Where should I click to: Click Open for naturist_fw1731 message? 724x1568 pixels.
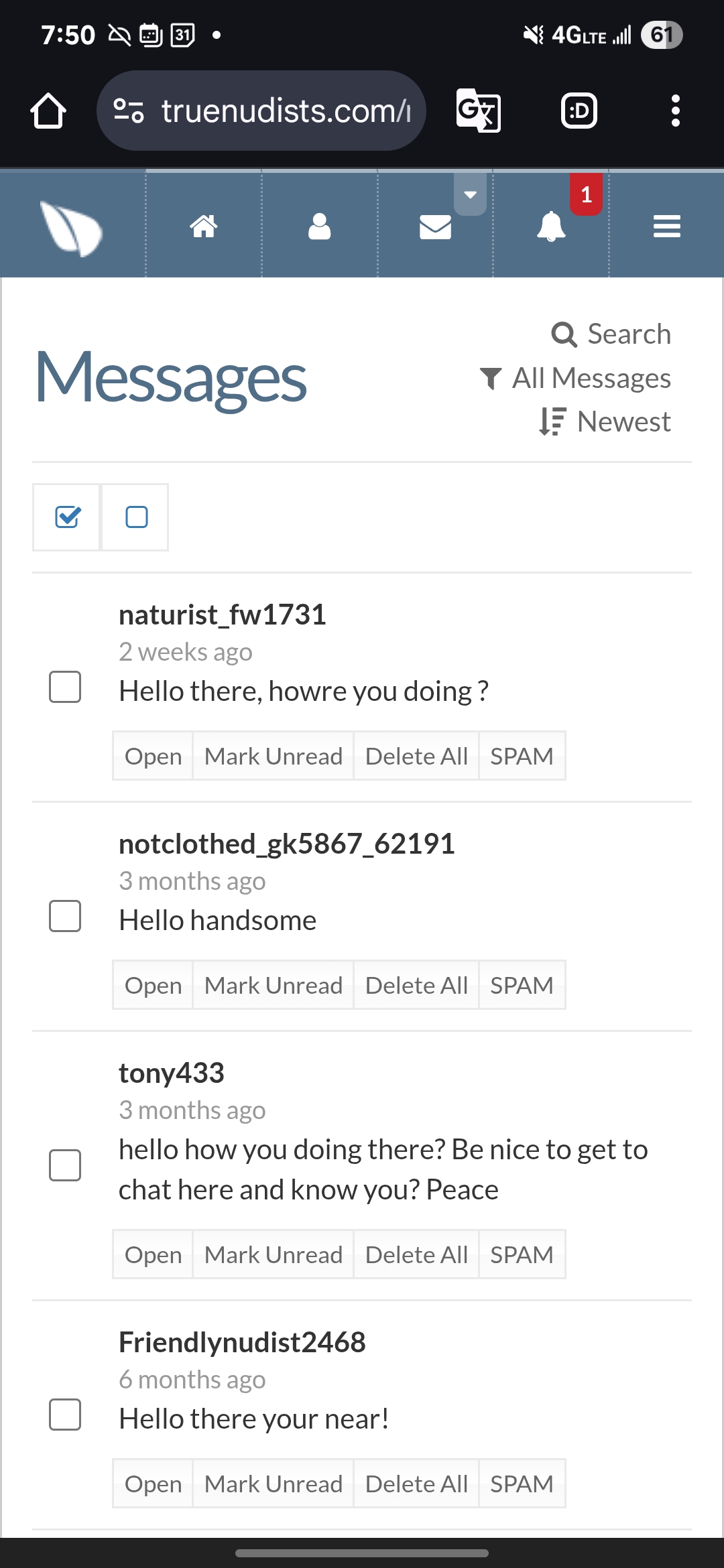(153, 756)
